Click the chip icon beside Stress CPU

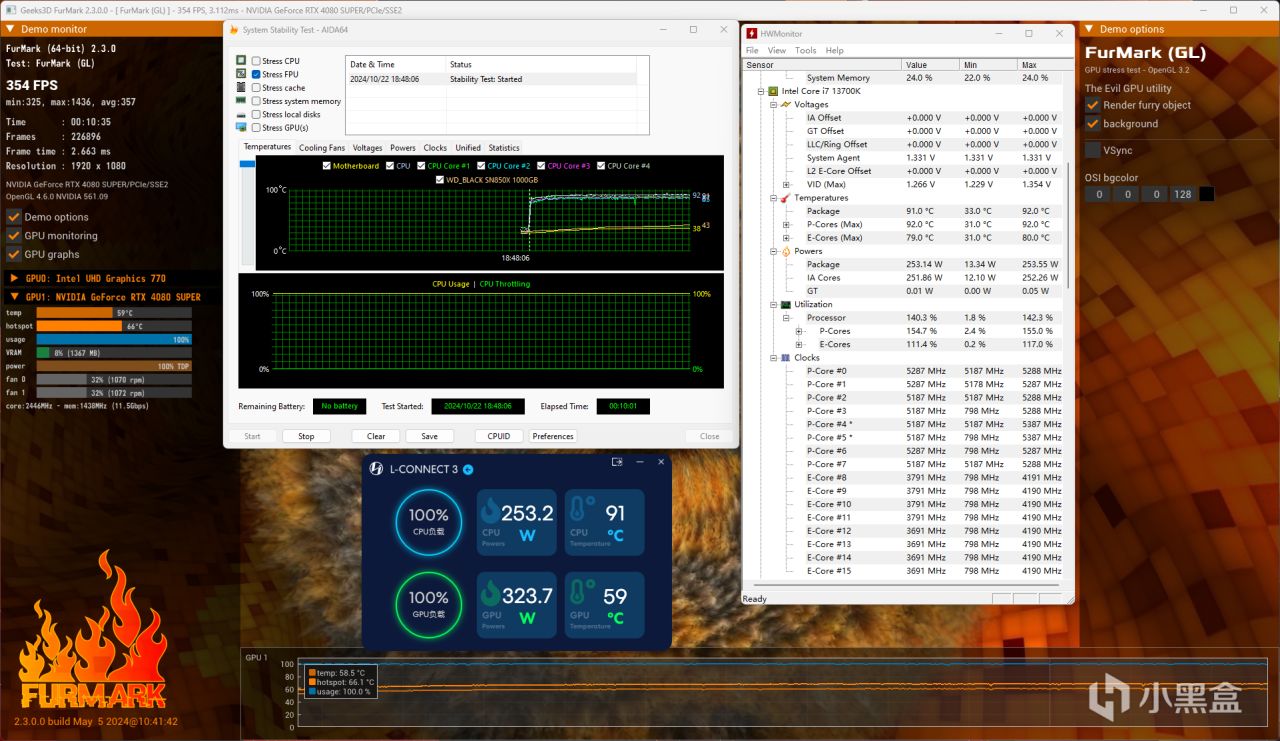click(x=242, y=61)
